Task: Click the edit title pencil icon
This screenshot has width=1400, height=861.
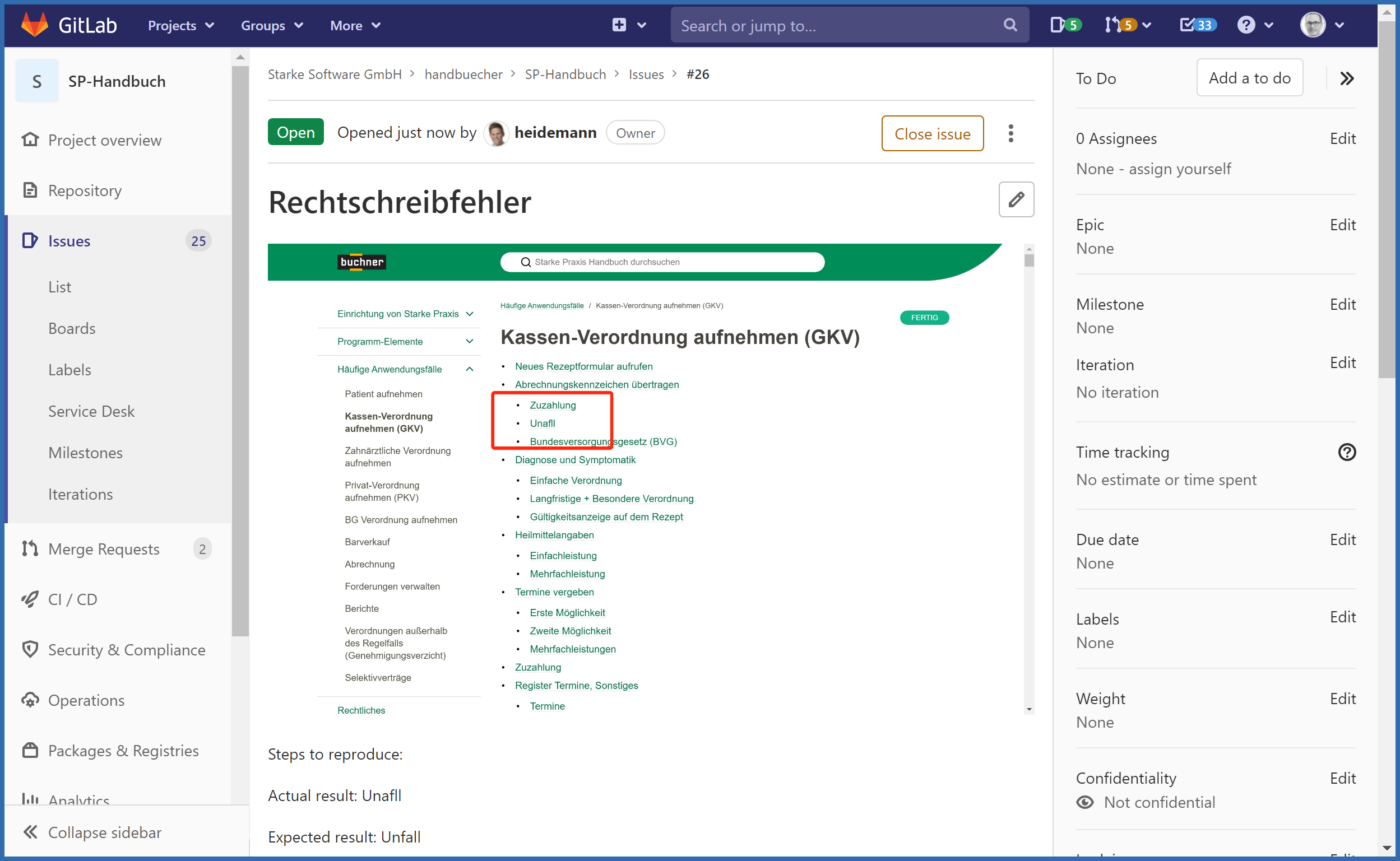Action: tap(1016, 199)
